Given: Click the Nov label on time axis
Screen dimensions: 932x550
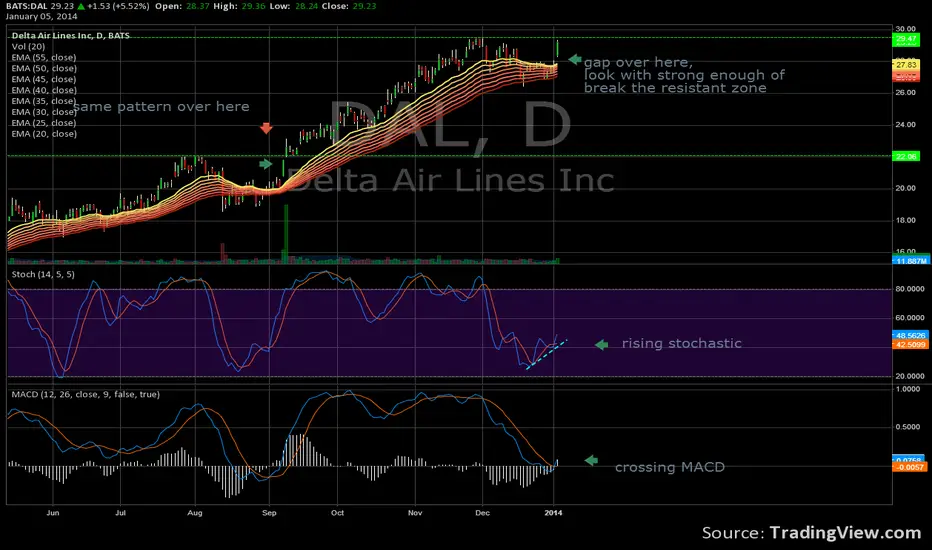Looking at the screenshot, I should coord(415,513).
